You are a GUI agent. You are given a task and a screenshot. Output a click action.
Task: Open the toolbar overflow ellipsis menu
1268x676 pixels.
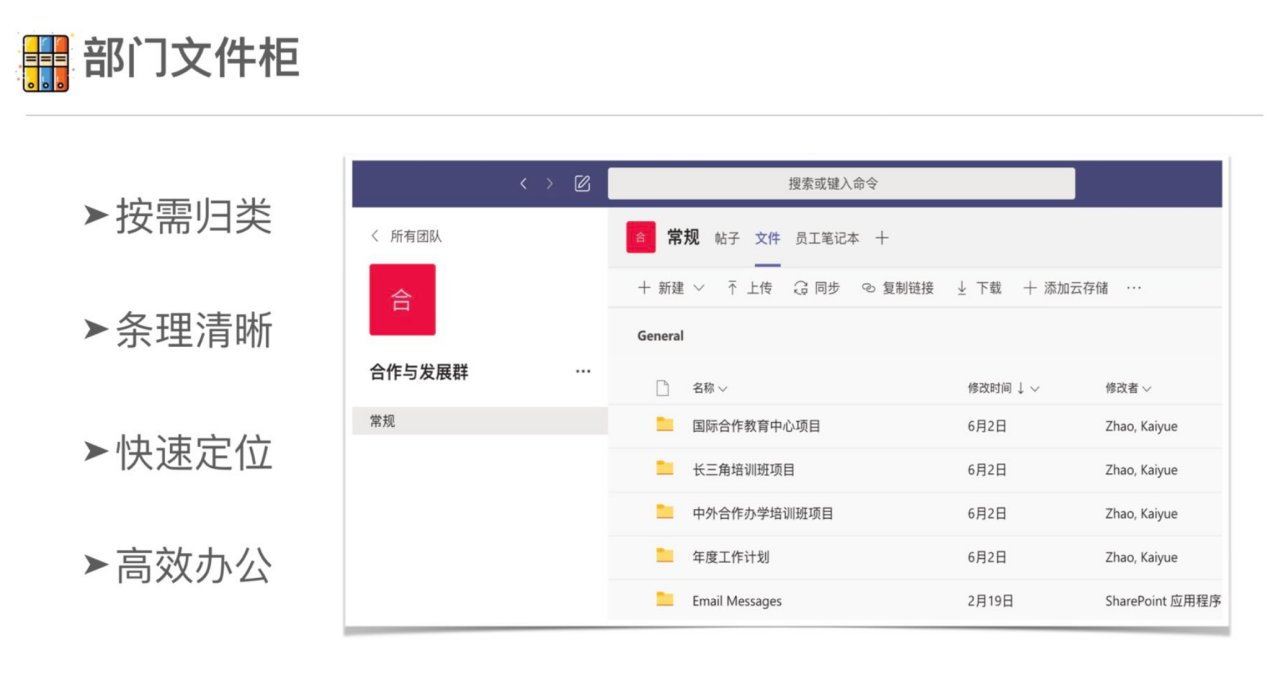click(x=1134, y=288)
